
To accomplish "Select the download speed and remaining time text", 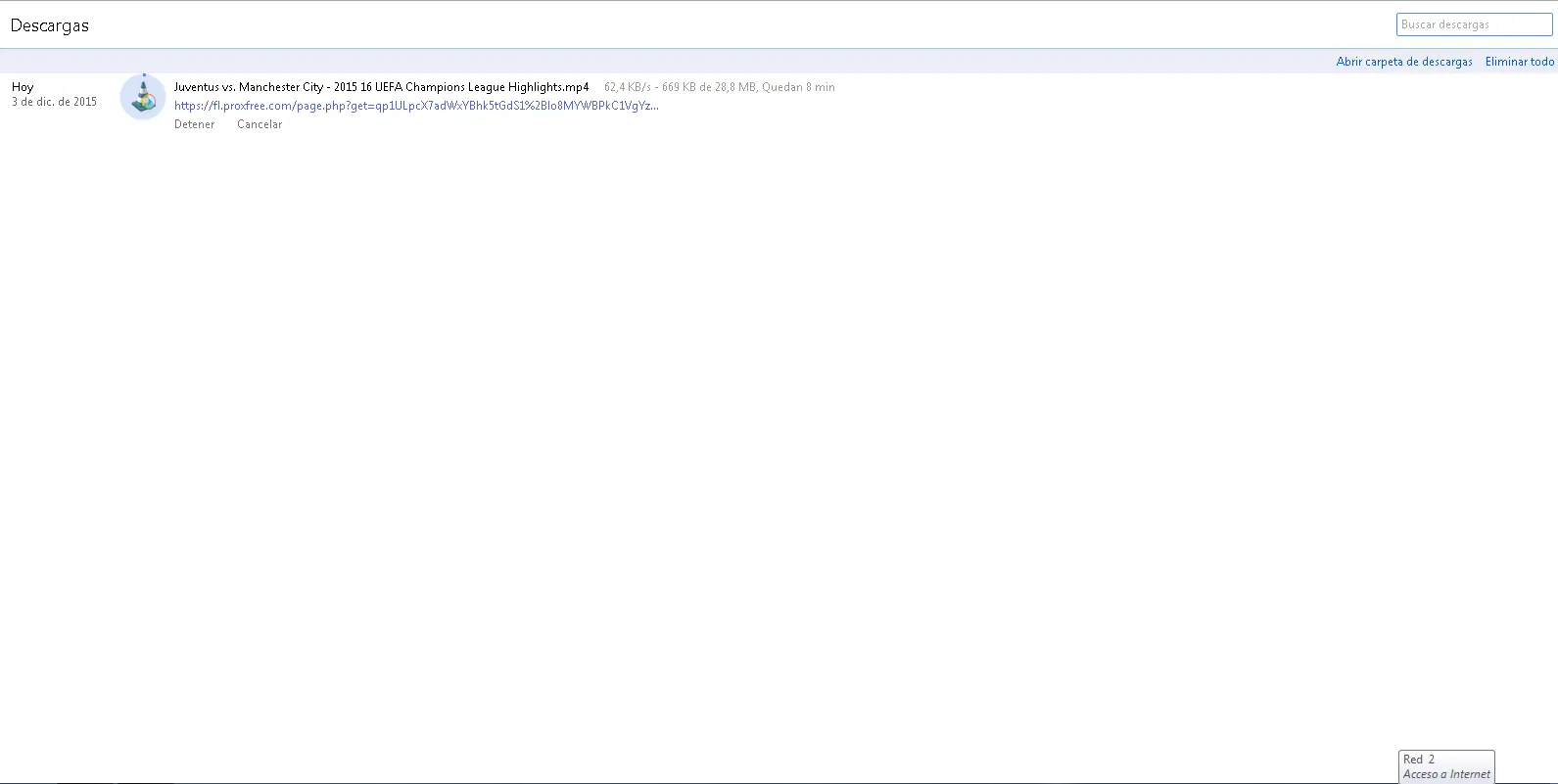I will click(720, 87).
